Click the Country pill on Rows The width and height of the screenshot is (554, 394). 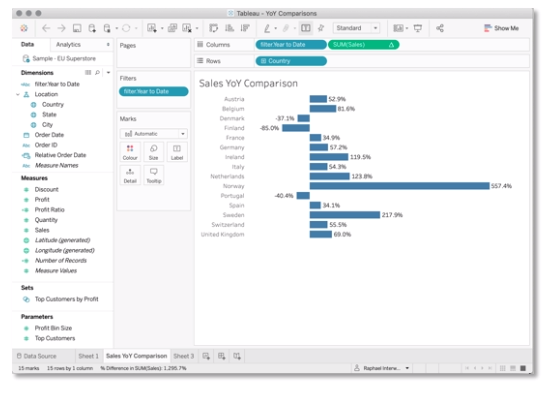click(291, 61)
